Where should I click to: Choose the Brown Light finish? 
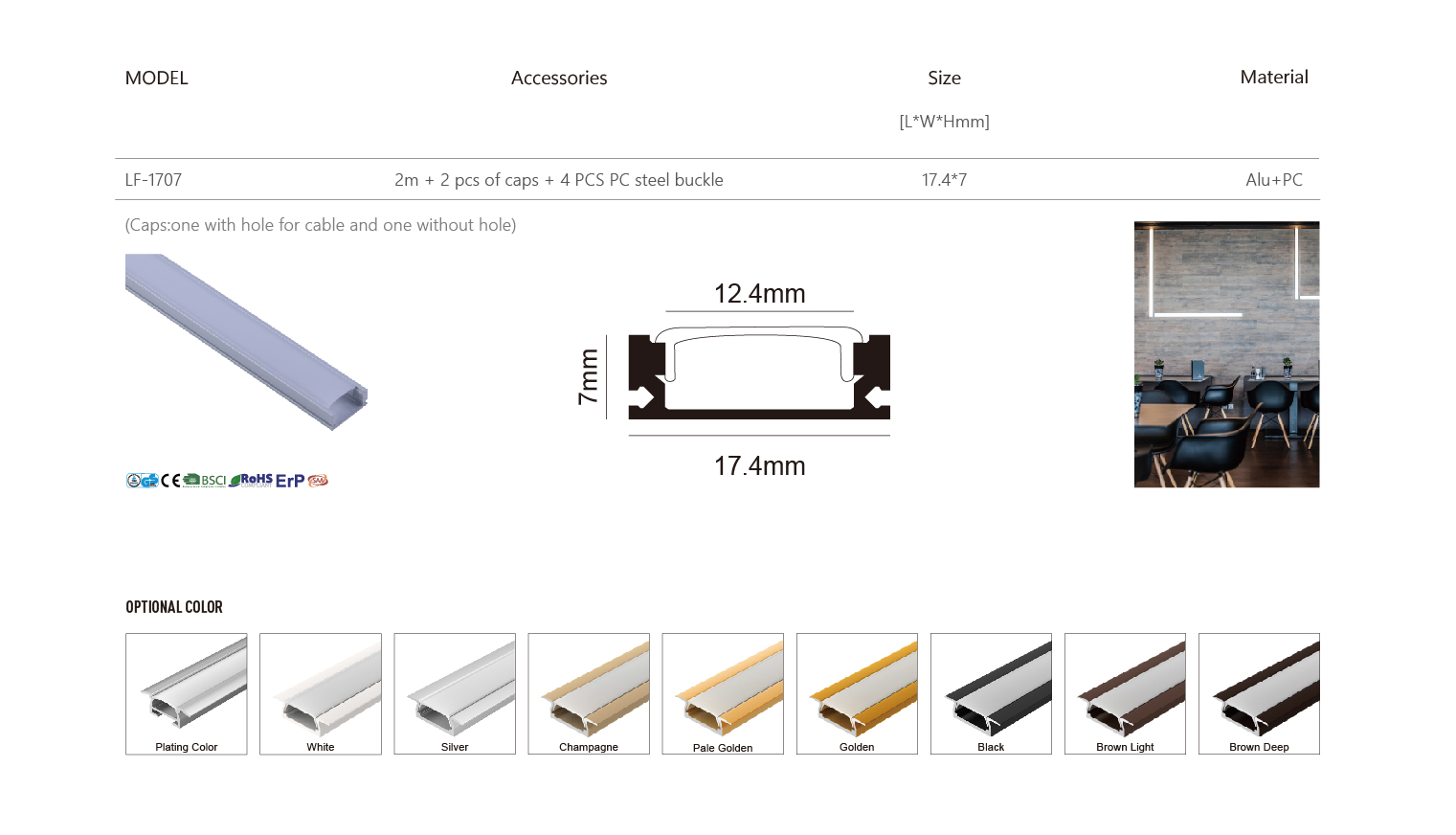[x=1125, y=693]
